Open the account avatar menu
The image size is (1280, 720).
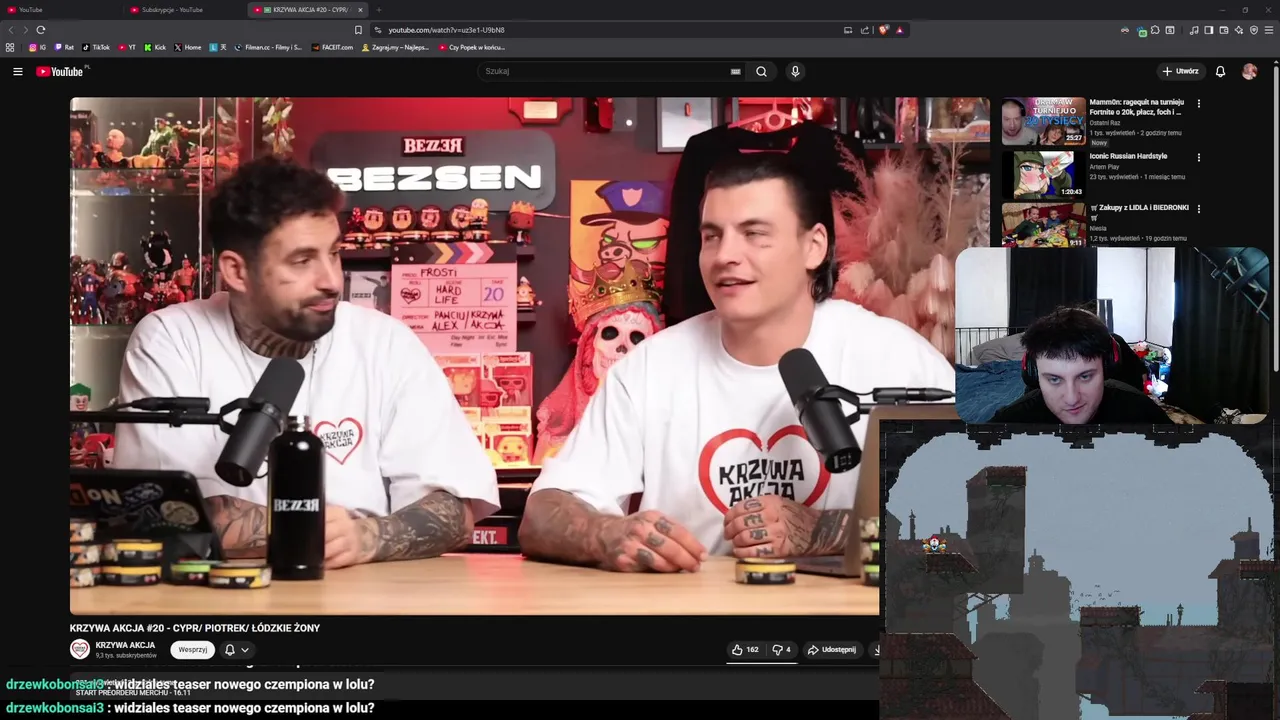[x=1249, y=71]
